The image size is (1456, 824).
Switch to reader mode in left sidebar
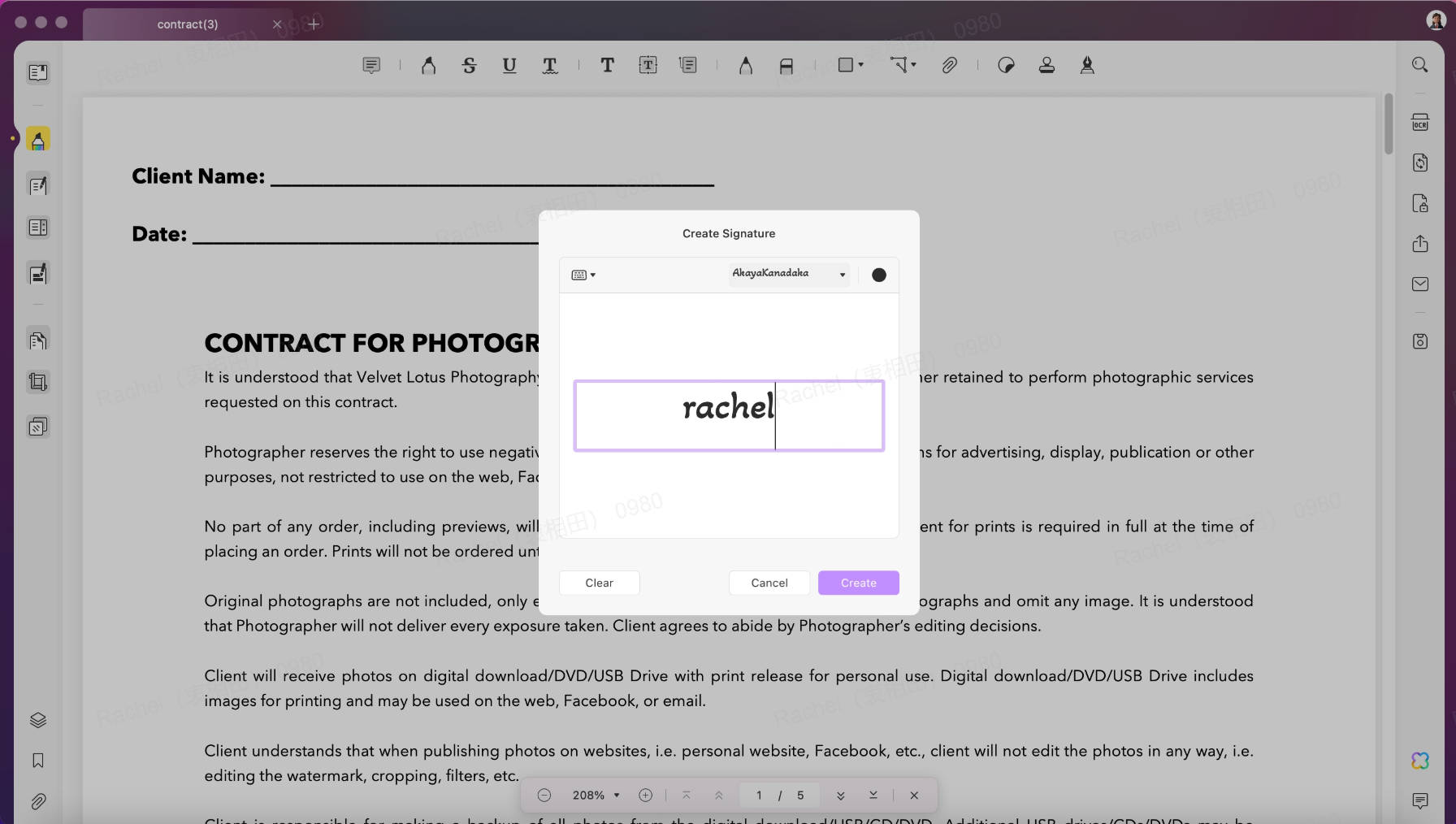(x=38, y=72)
